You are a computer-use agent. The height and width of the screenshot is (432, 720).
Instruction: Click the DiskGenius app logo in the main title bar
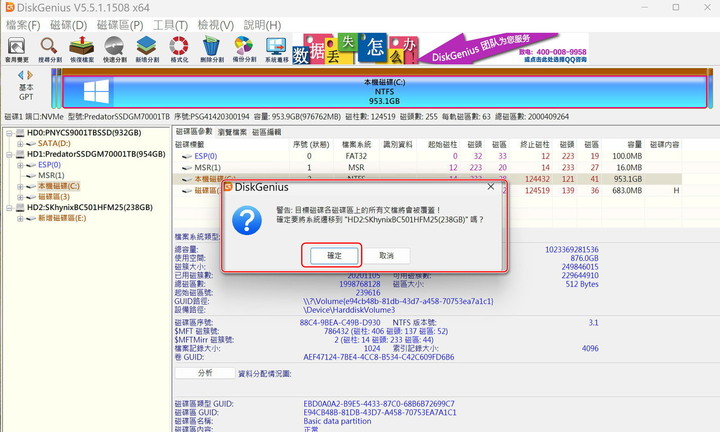(10, 7)
